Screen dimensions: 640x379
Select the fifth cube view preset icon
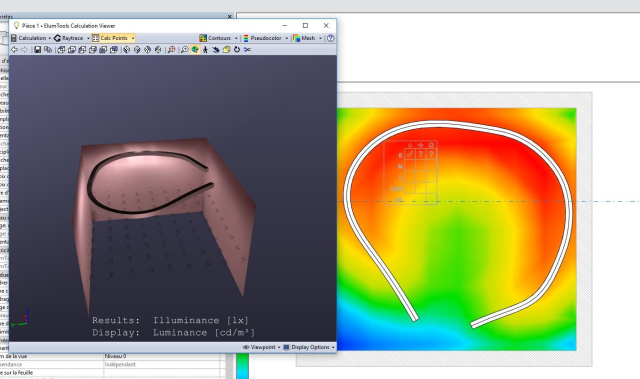click(x=103, y=49)
